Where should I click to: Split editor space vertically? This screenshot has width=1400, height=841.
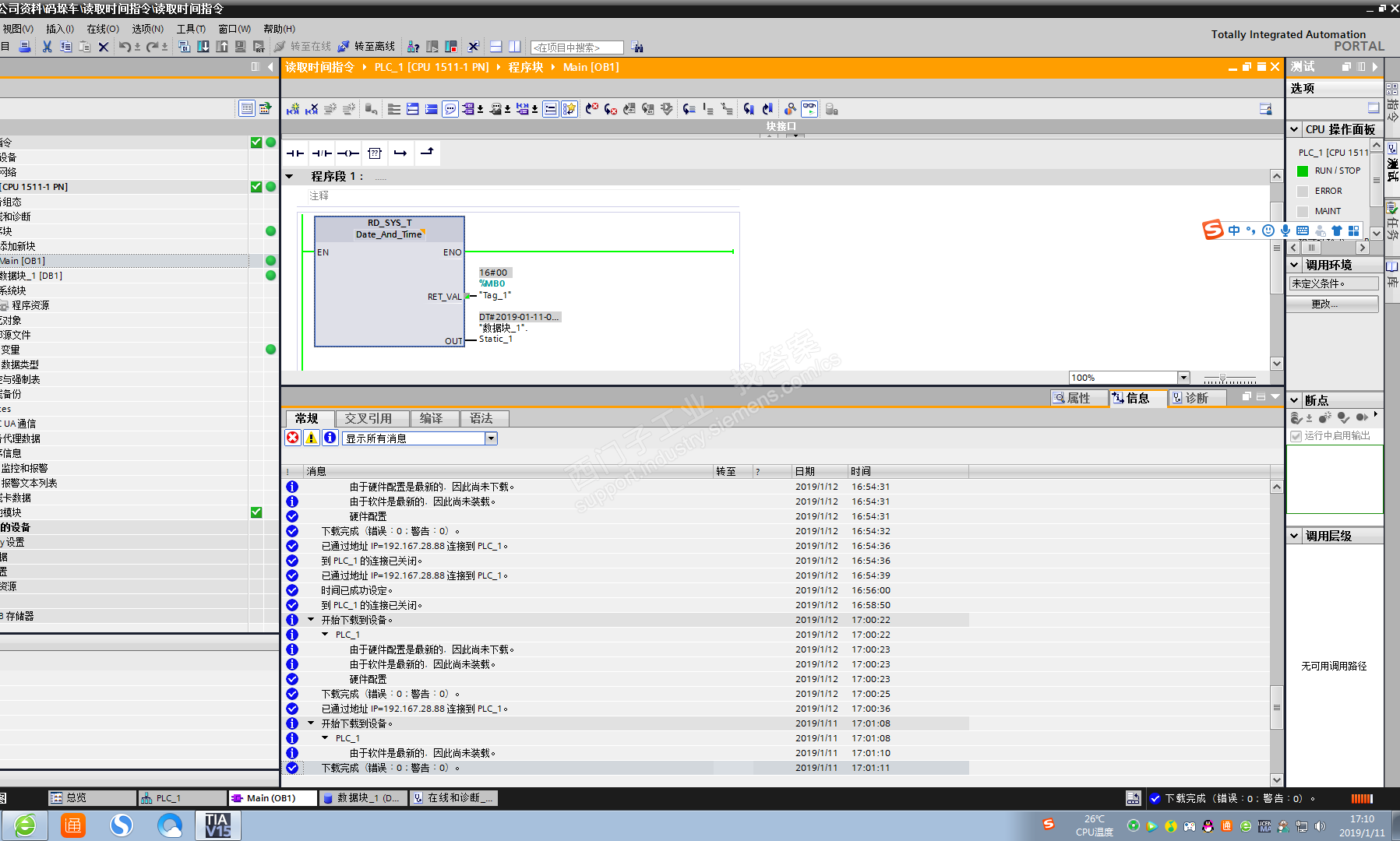(514, 47)
